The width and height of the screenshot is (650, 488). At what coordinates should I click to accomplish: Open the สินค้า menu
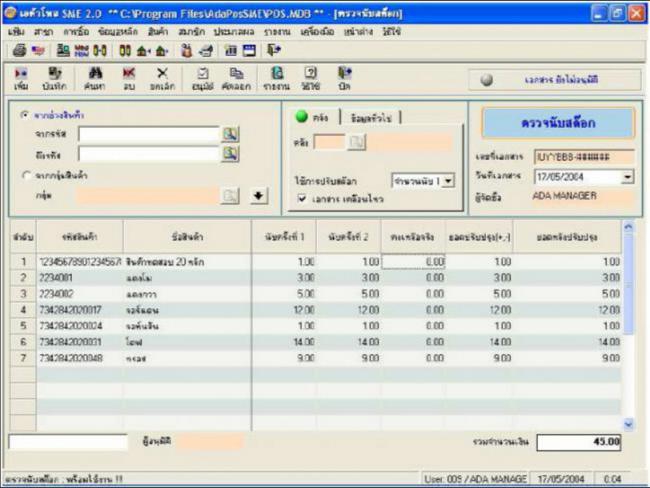tap(158, 32)
